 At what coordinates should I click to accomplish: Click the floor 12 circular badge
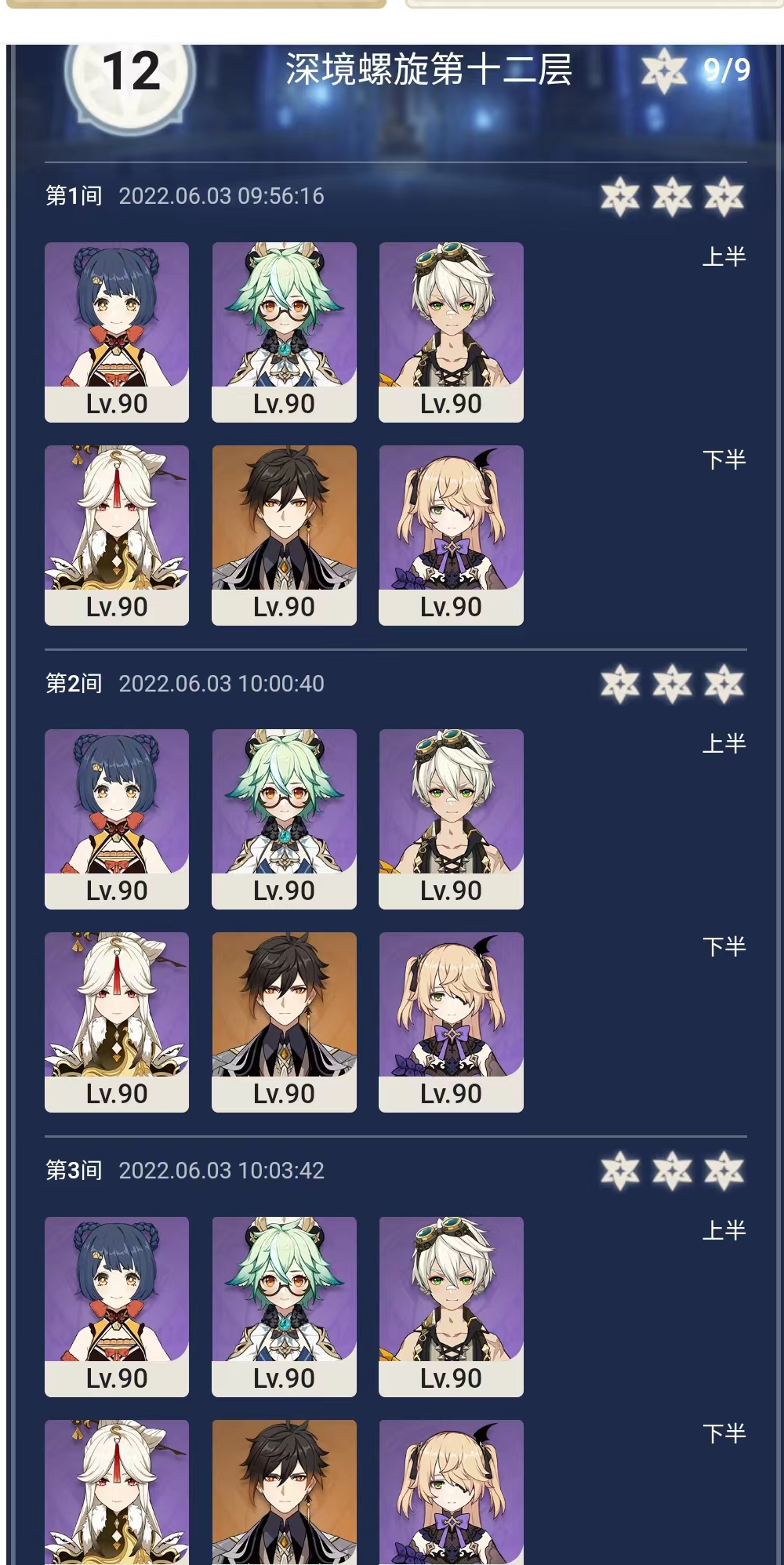click(130, 78)
